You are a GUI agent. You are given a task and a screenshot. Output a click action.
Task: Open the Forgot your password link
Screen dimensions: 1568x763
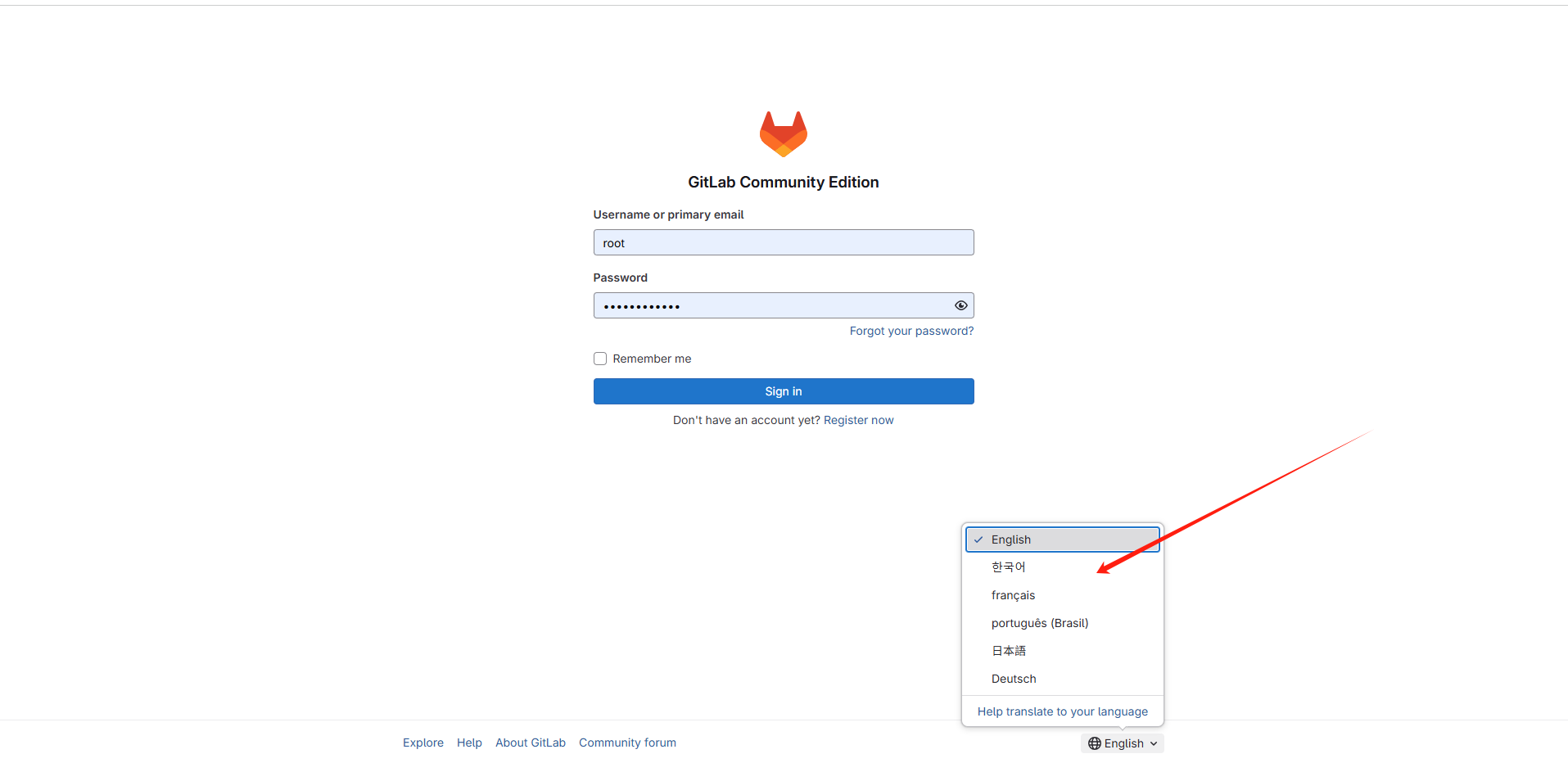(x=911, y=331)
